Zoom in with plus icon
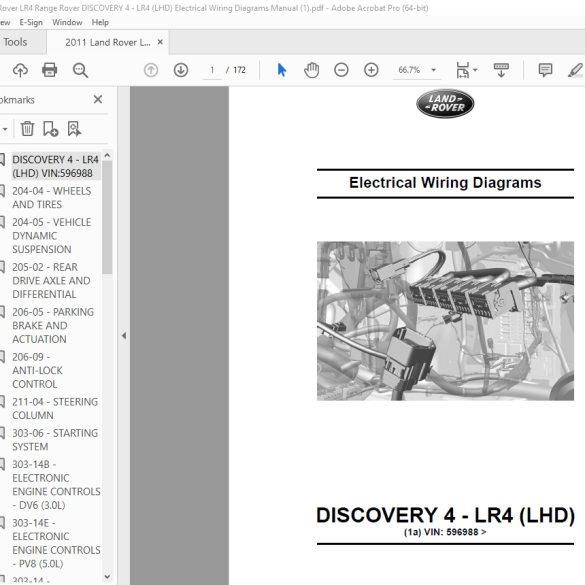Screen dimensions: 585x585 pos(371,70)
